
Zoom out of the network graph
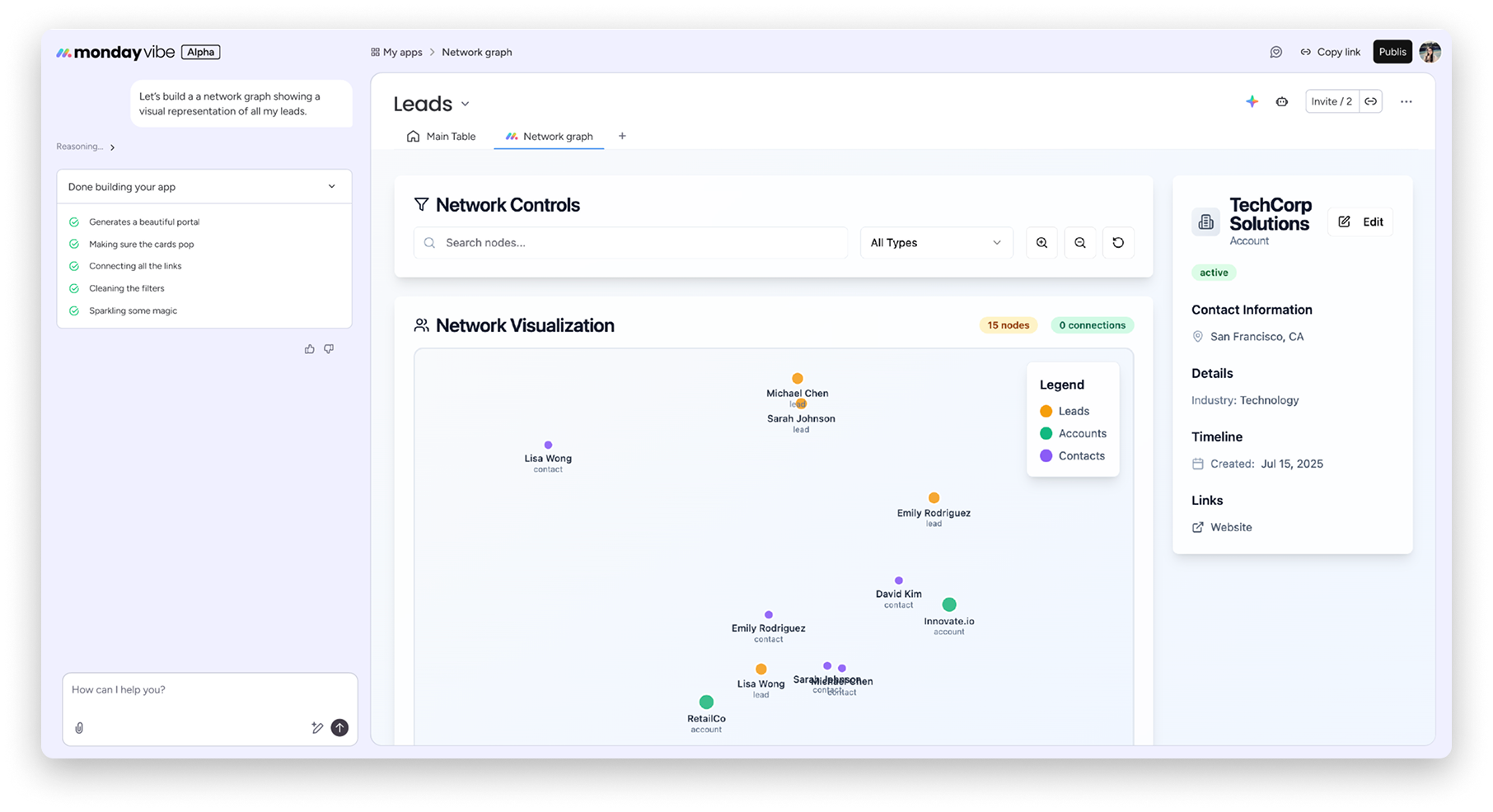[x=1080, y=243]
